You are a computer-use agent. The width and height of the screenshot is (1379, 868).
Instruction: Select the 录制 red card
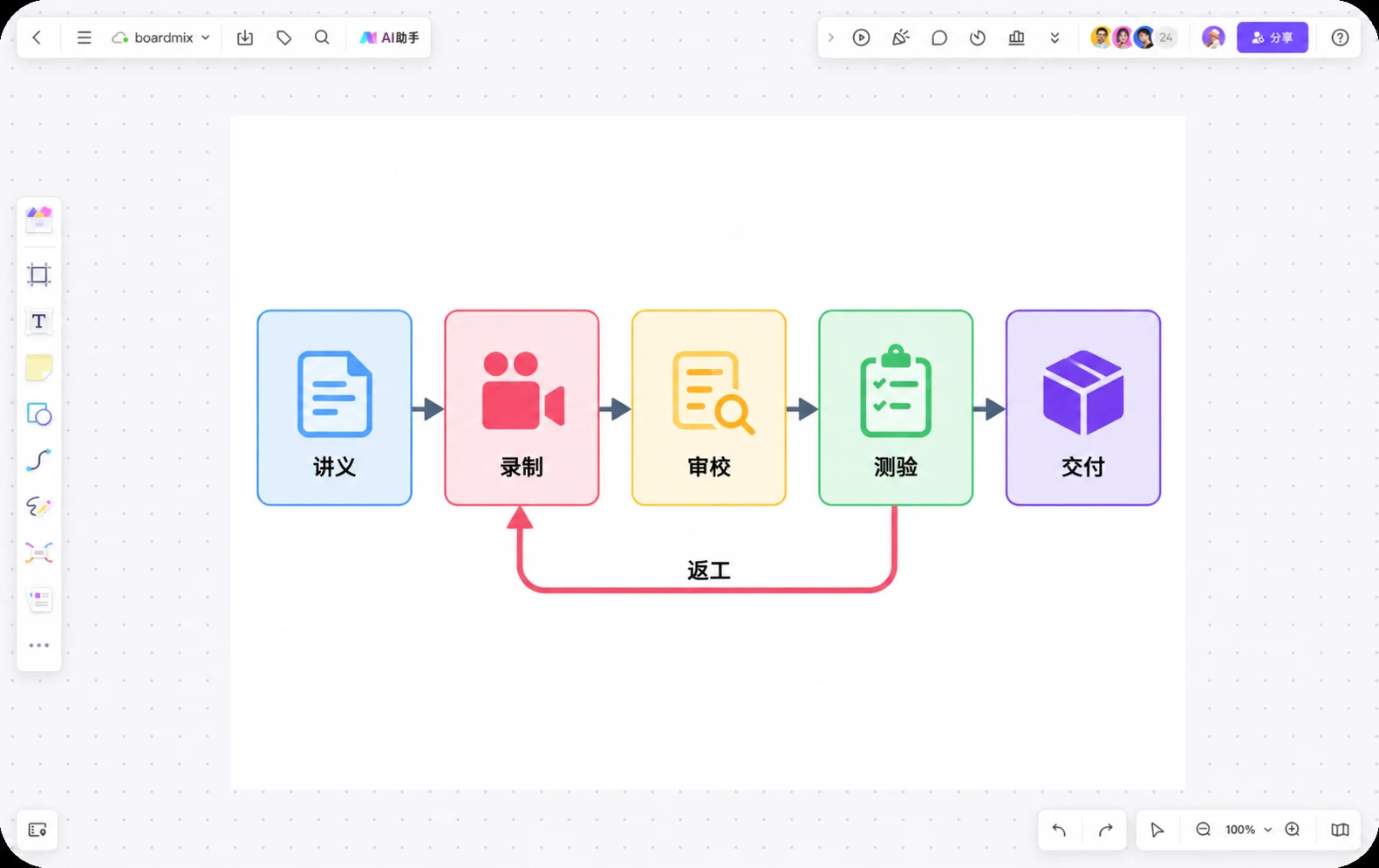click(x=522, y=407)
